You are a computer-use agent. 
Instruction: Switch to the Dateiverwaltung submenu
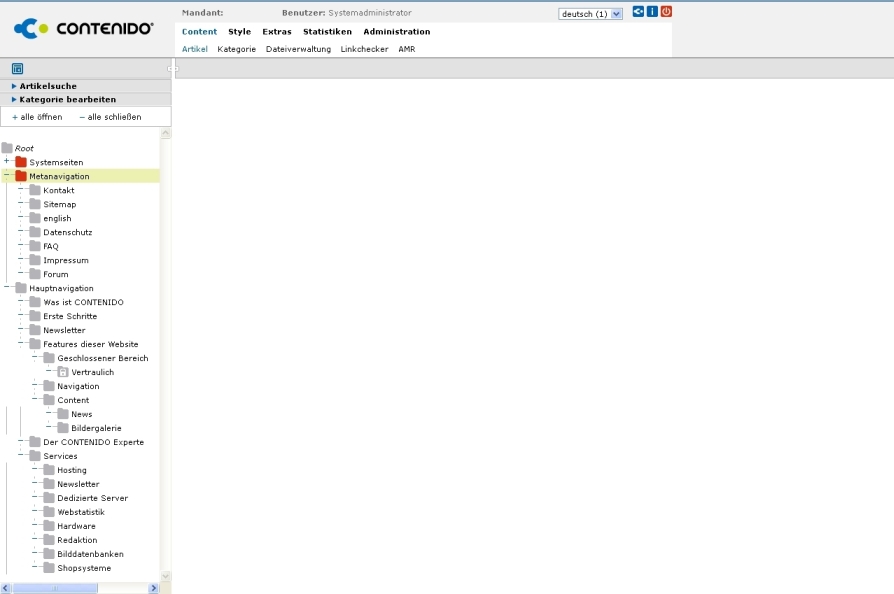tap(298, 49)
